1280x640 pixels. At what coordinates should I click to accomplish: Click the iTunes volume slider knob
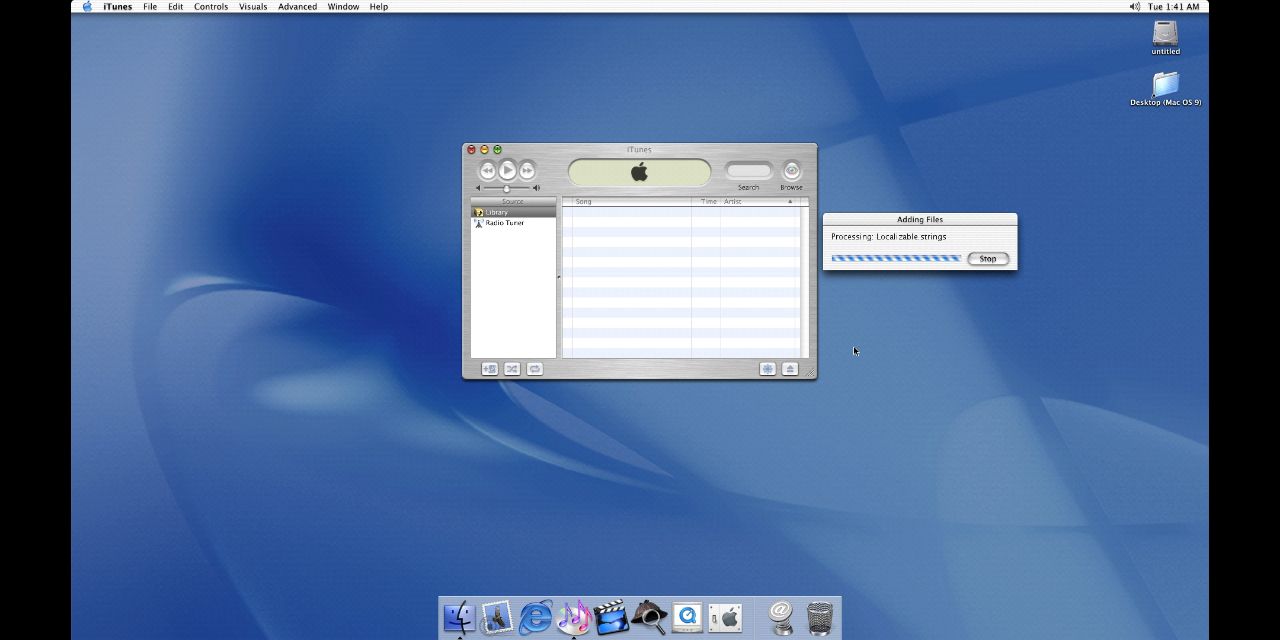tap(506, 188)
